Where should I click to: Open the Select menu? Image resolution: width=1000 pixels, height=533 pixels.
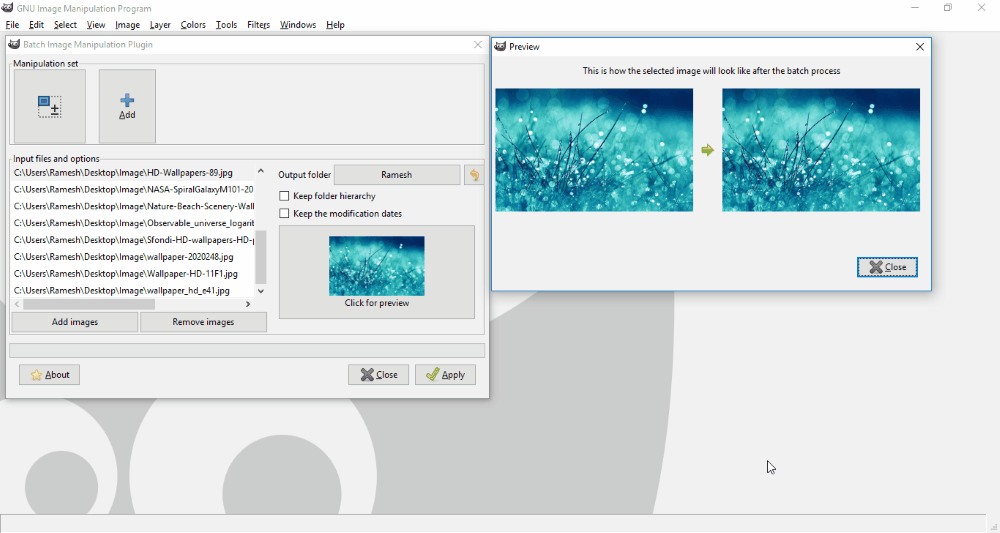tap(65, 25)
